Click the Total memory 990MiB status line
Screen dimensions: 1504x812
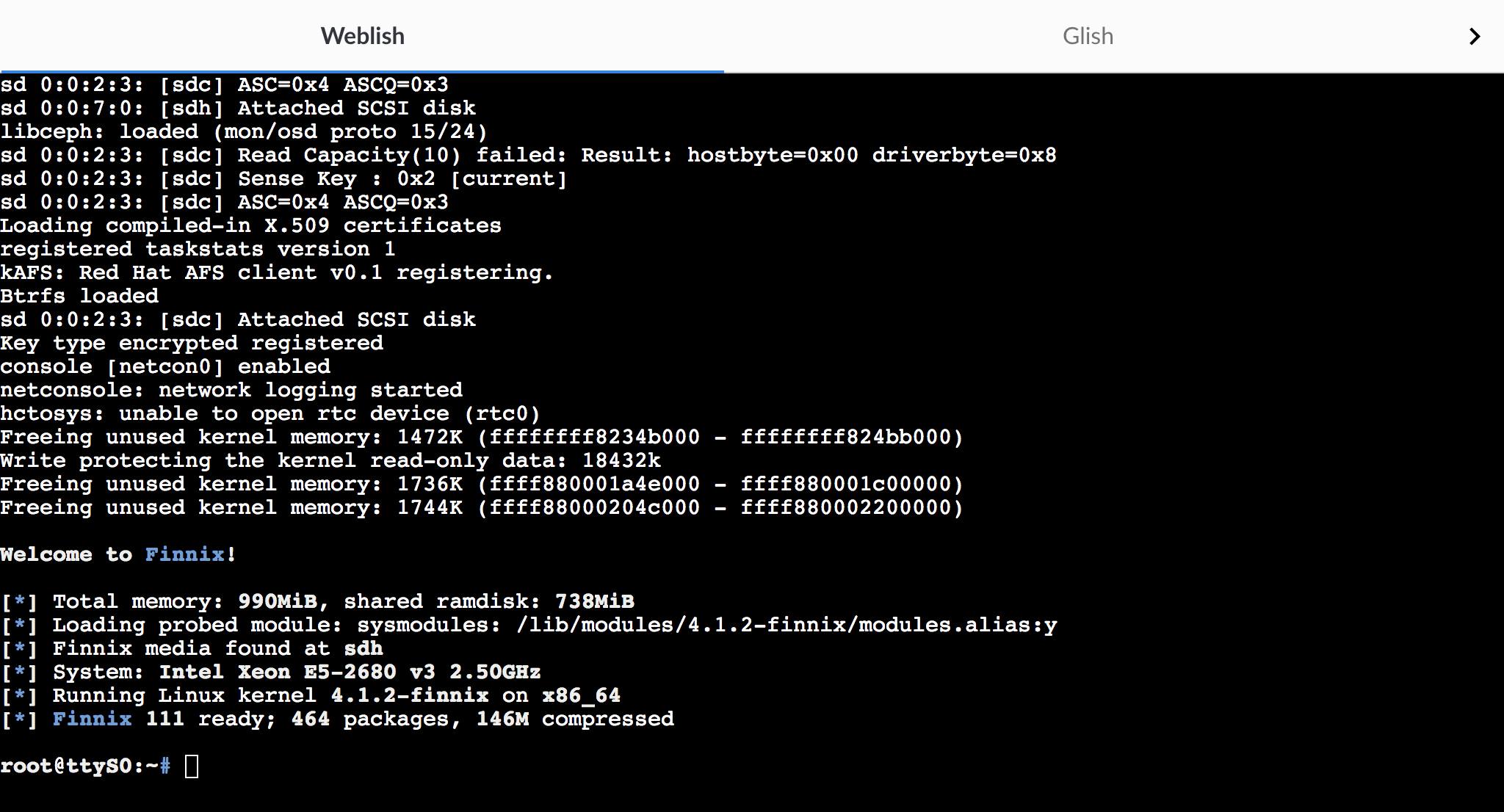coord(316,601)
